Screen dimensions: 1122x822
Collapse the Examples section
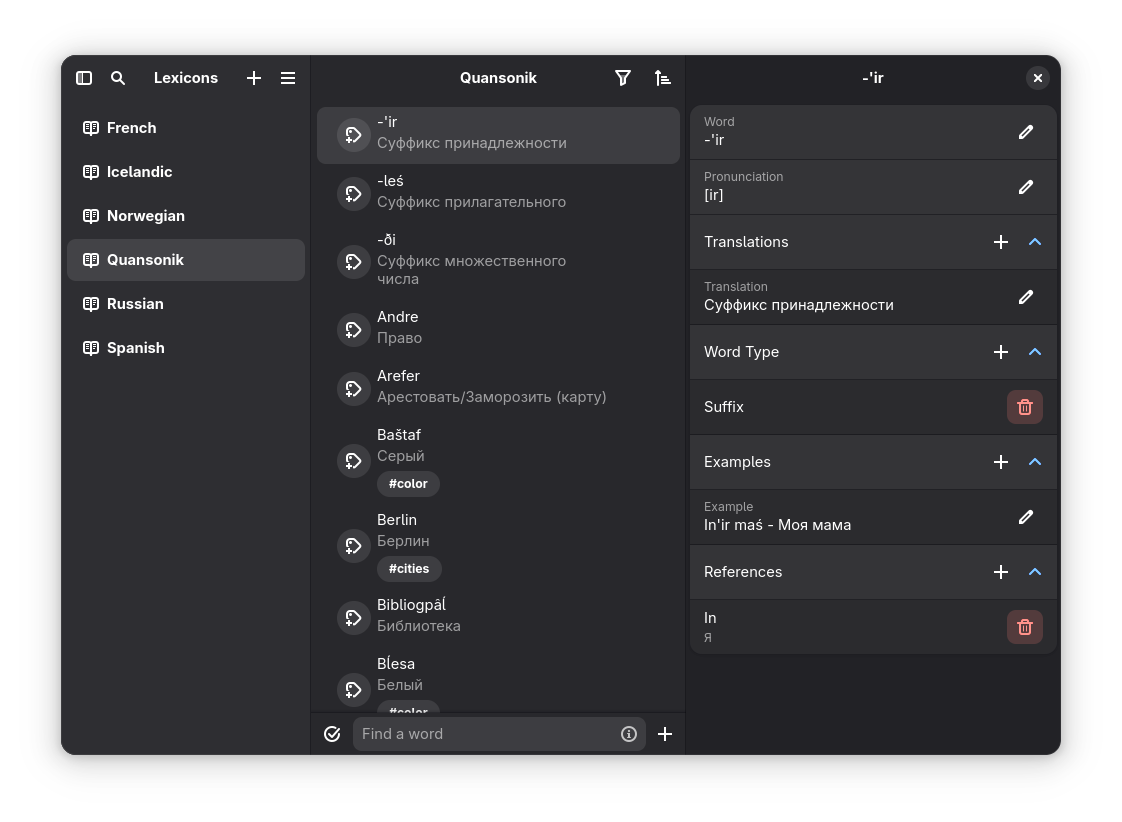(1035, 462)
